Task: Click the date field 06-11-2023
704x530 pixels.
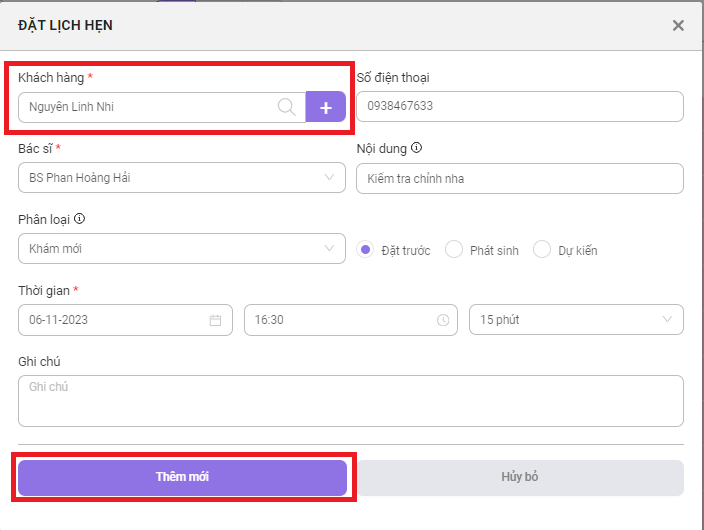Action: pyautogui.click(x=125, y=320)
